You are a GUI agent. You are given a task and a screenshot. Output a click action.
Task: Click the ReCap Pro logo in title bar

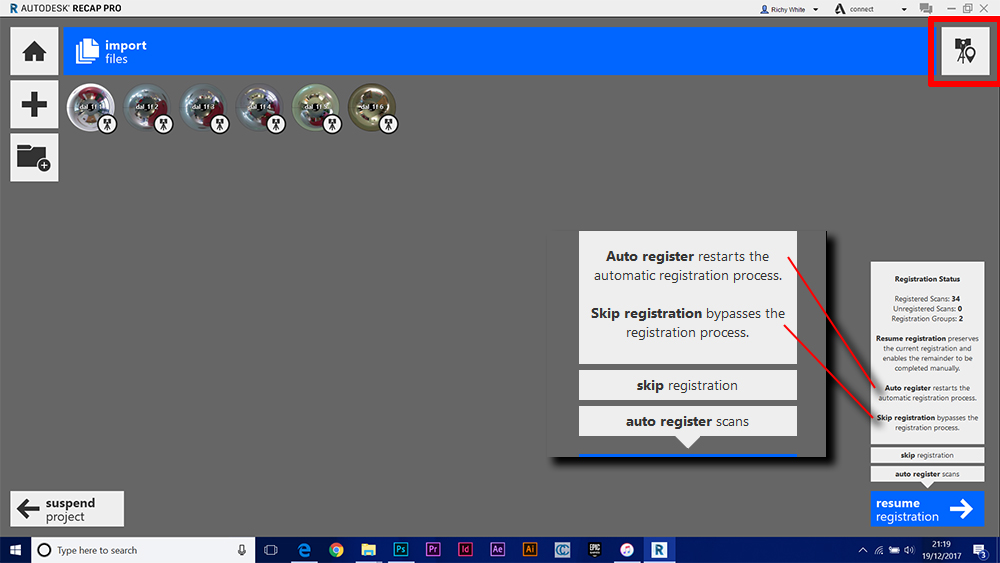click(13, 8)
